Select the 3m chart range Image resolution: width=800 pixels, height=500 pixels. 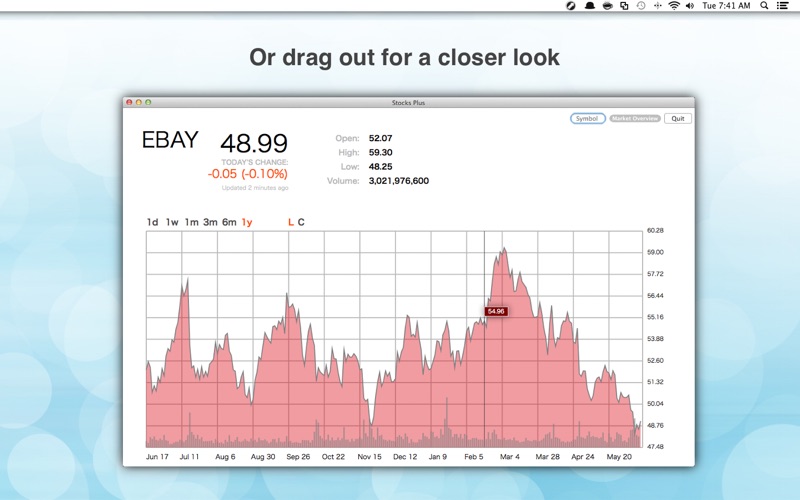pos(210,222)
